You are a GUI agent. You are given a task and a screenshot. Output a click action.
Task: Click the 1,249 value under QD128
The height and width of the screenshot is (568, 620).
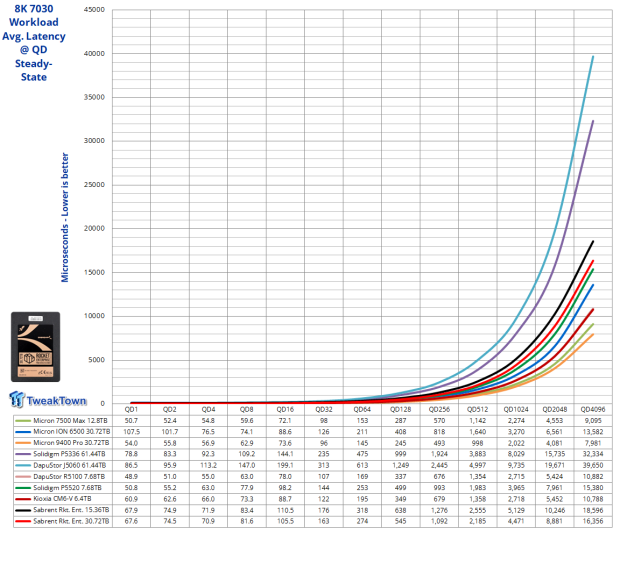(401, 465)
